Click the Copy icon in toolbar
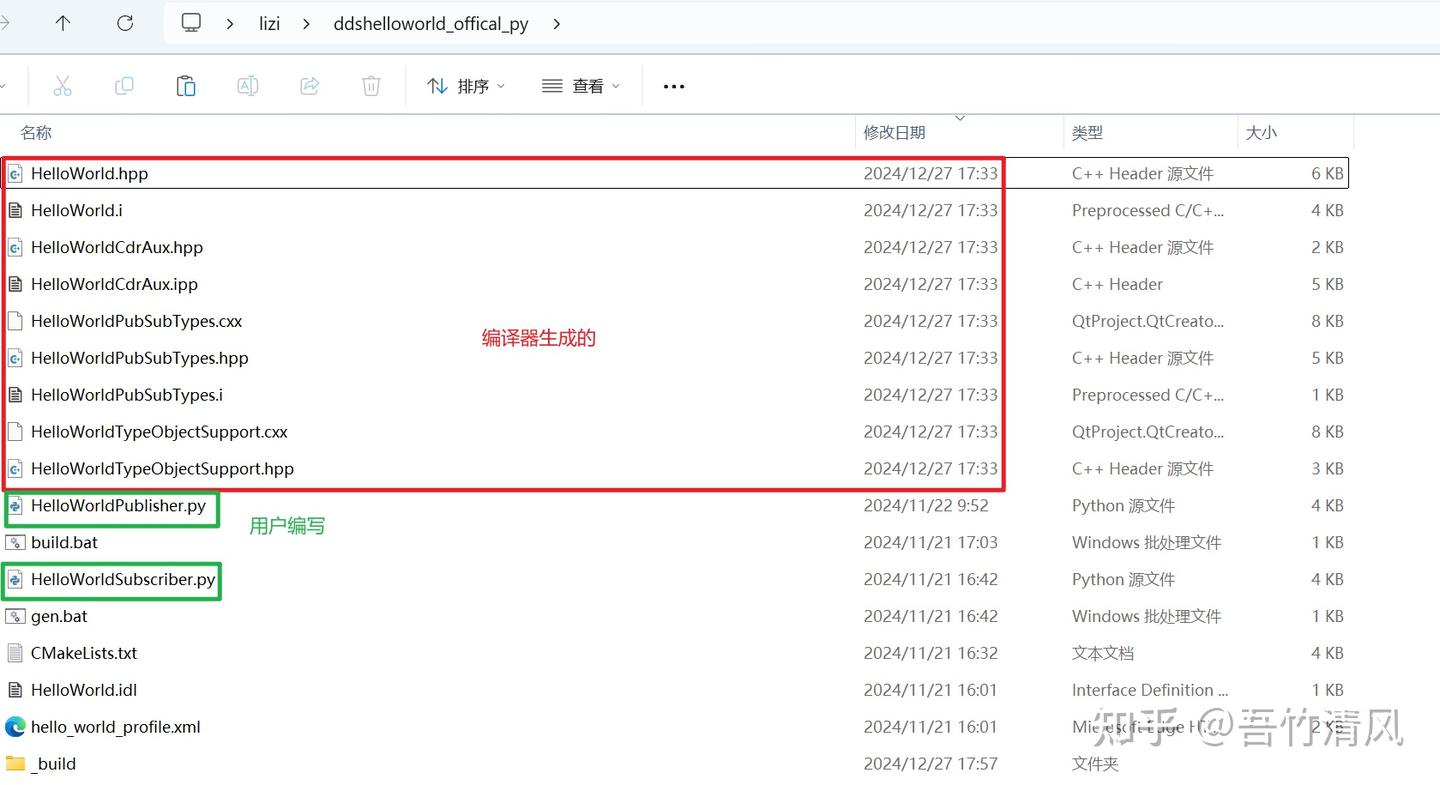This screenshot has width=1440, height=785. 124,86
